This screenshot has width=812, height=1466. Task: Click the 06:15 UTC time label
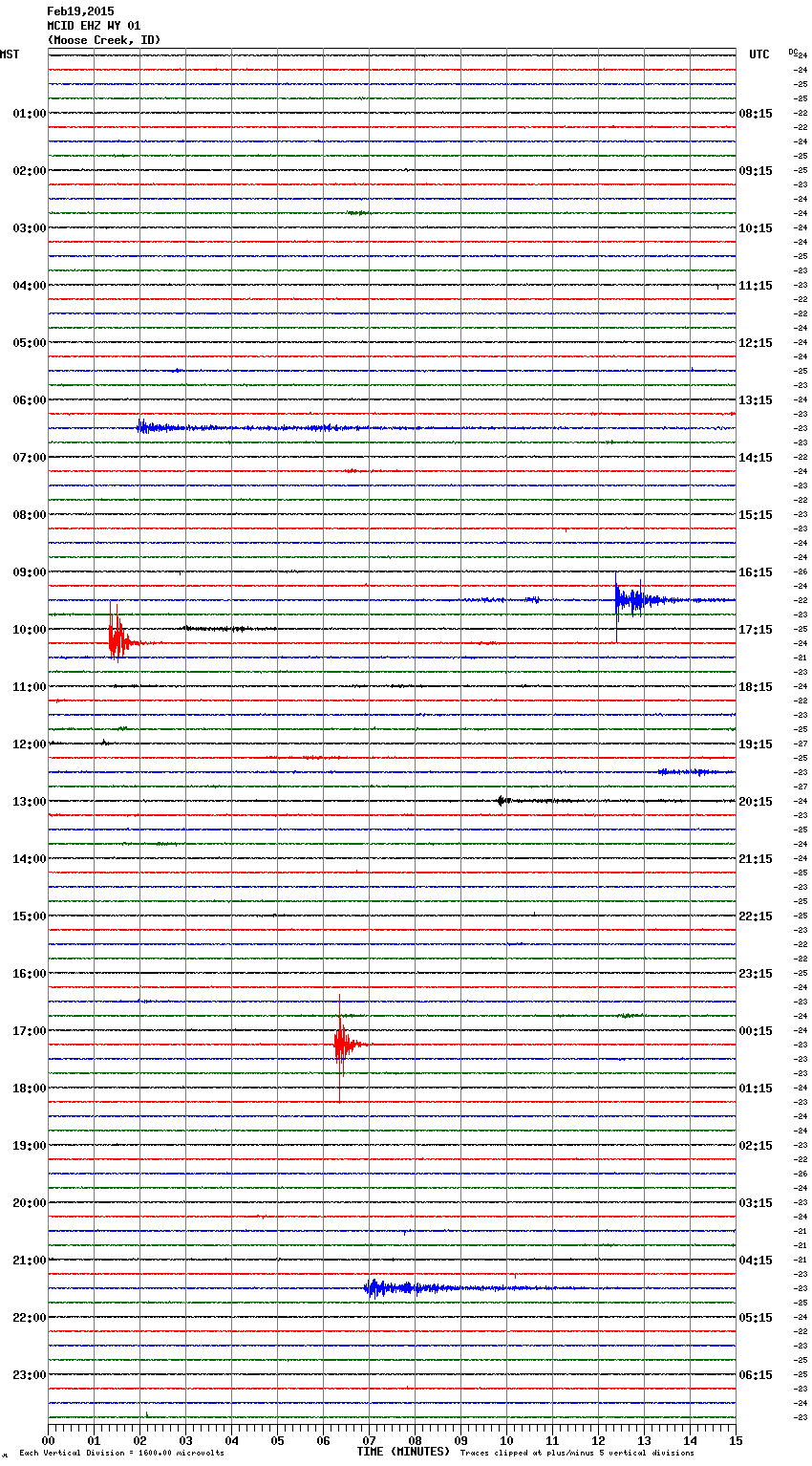point(756,1375)
